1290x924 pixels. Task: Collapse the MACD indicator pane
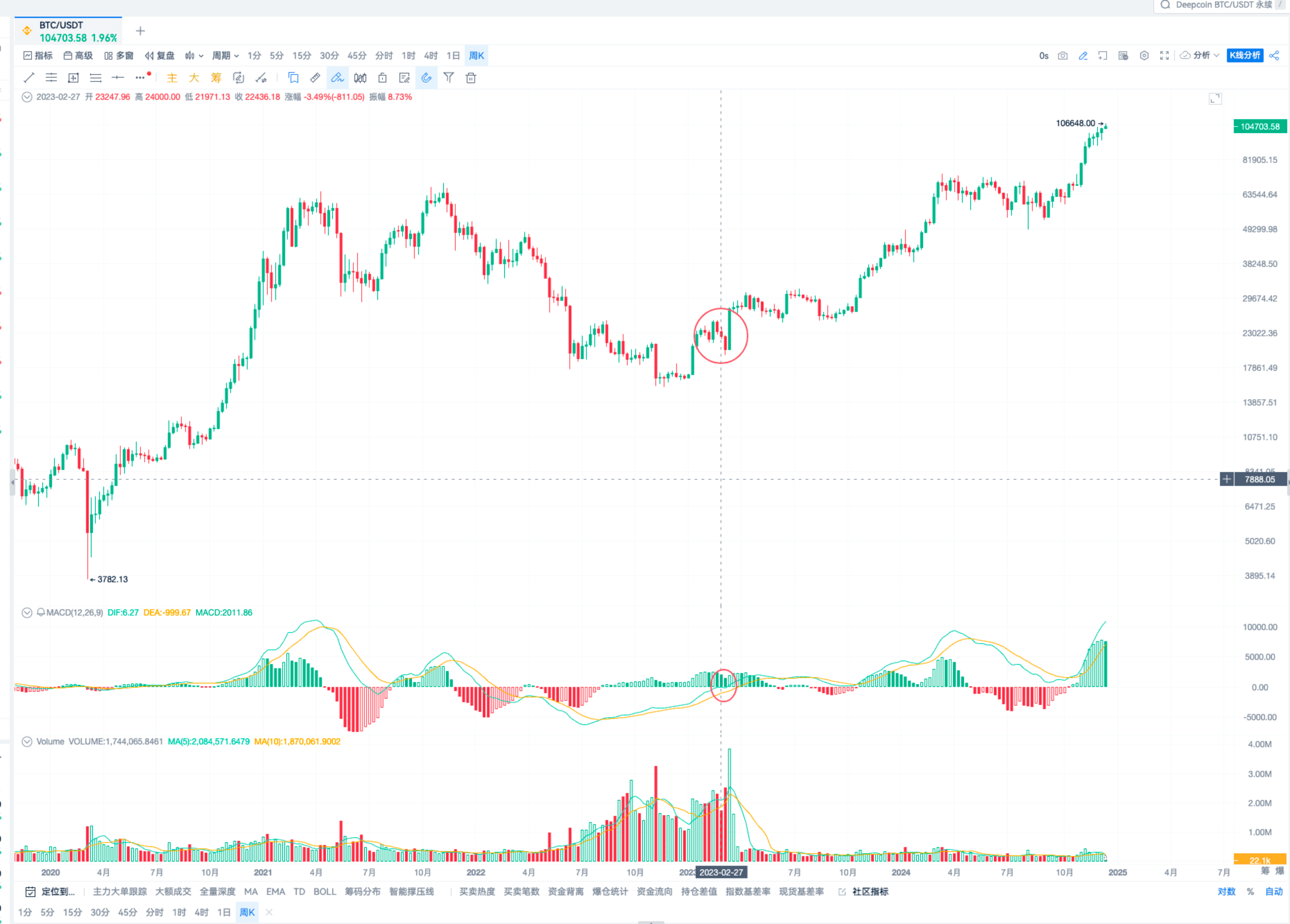coord(27,612)
